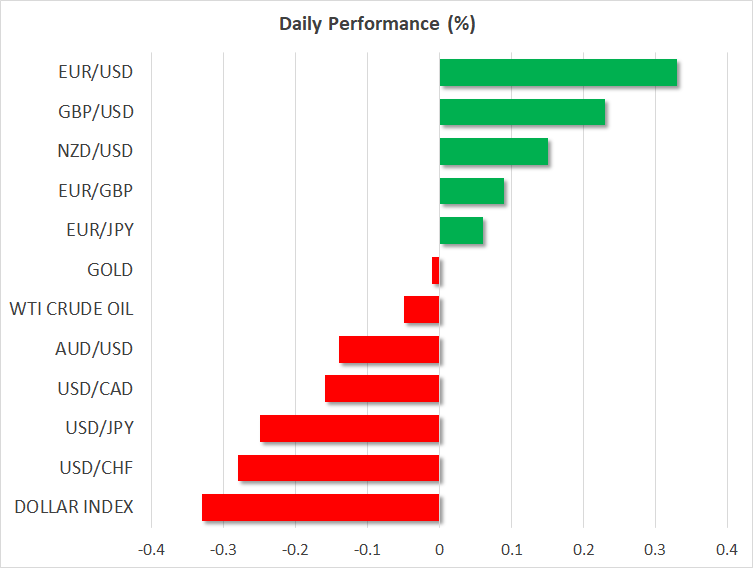Click the DOLLAR INDEX axis label
Image resolution: width=753 pixels, height=568 pixels.
(74, 507)
